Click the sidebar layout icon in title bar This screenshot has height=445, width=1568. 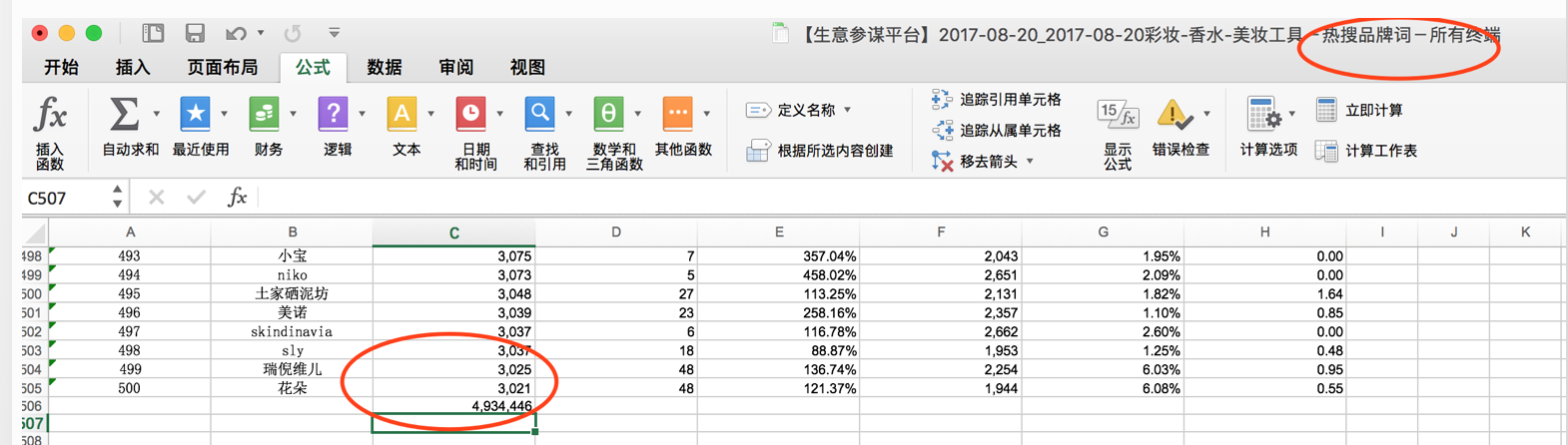[153, 33]
